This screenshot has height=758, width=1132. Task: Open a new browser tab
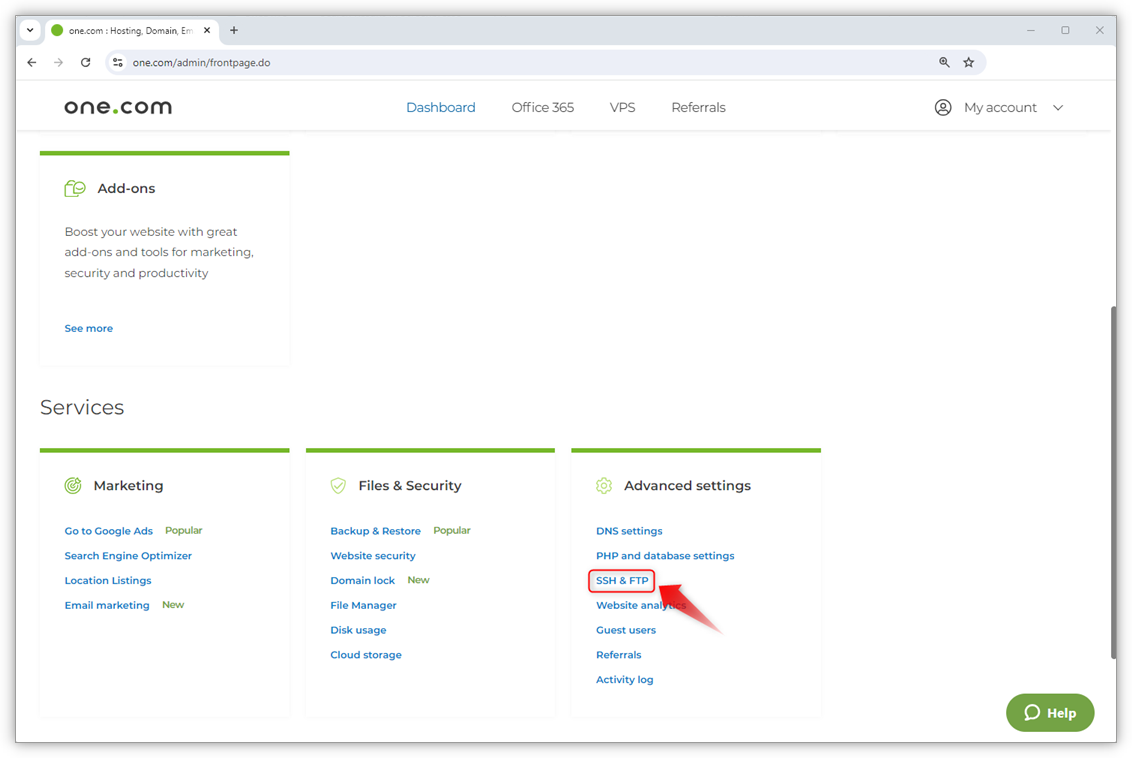click(233, 30)
